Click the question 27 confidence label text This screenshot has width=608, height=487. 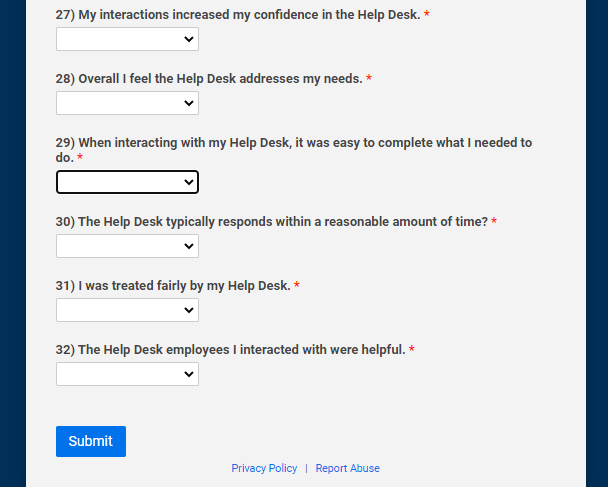coord(238,15)
